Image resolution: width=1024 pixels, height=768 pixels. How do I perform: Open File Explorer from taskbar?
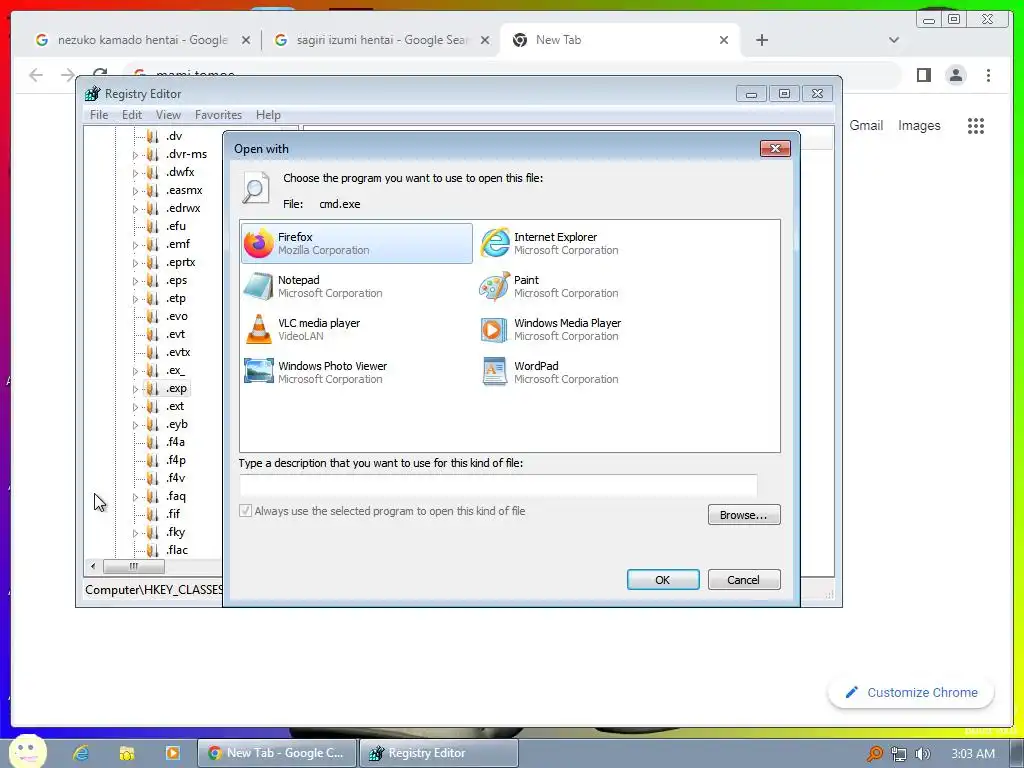127,753
